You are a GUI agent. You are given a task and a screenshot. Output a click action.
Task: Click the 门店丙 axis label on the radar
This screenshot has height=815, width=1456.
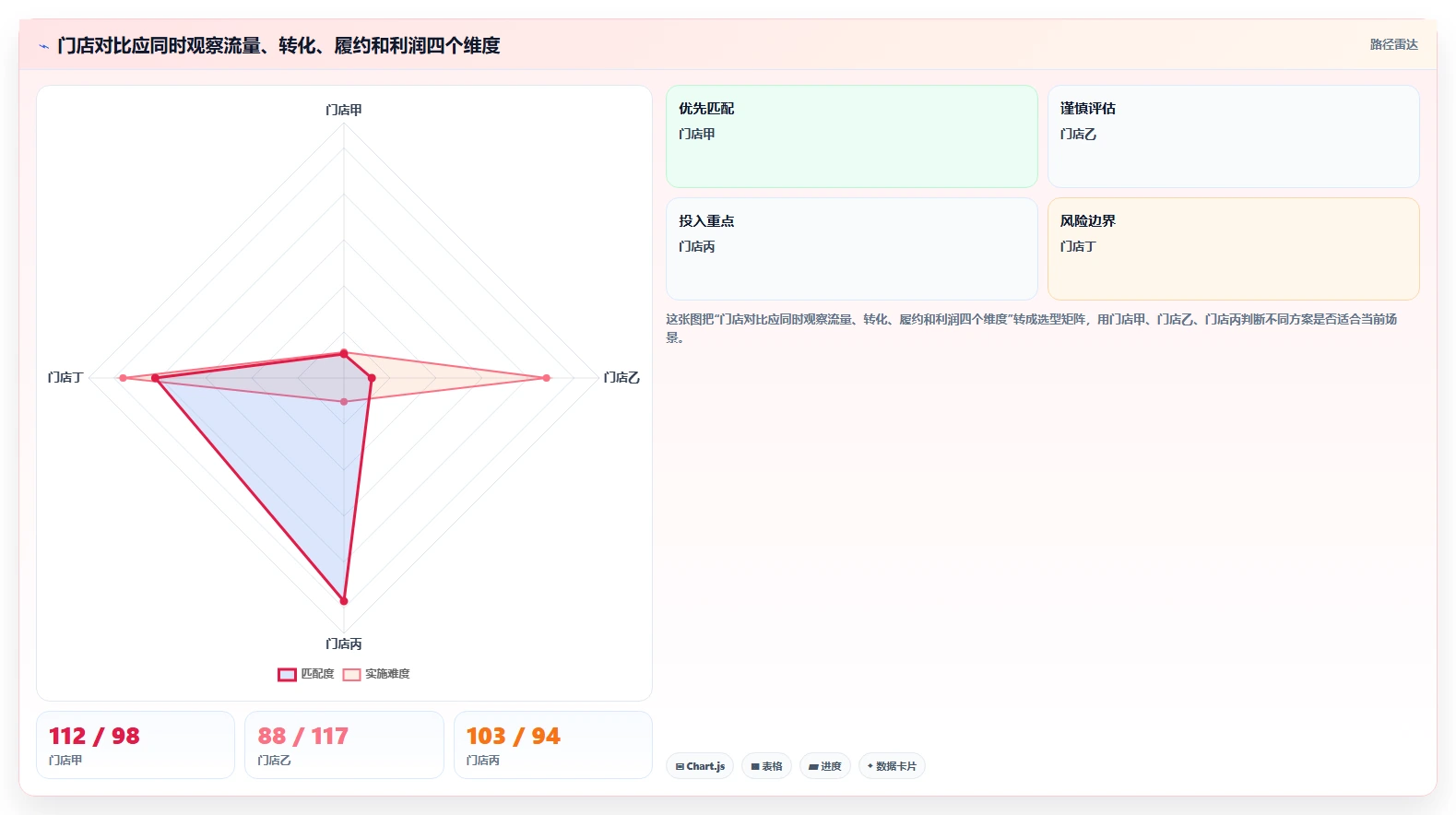pyautogui.click(x=344, y=644)
